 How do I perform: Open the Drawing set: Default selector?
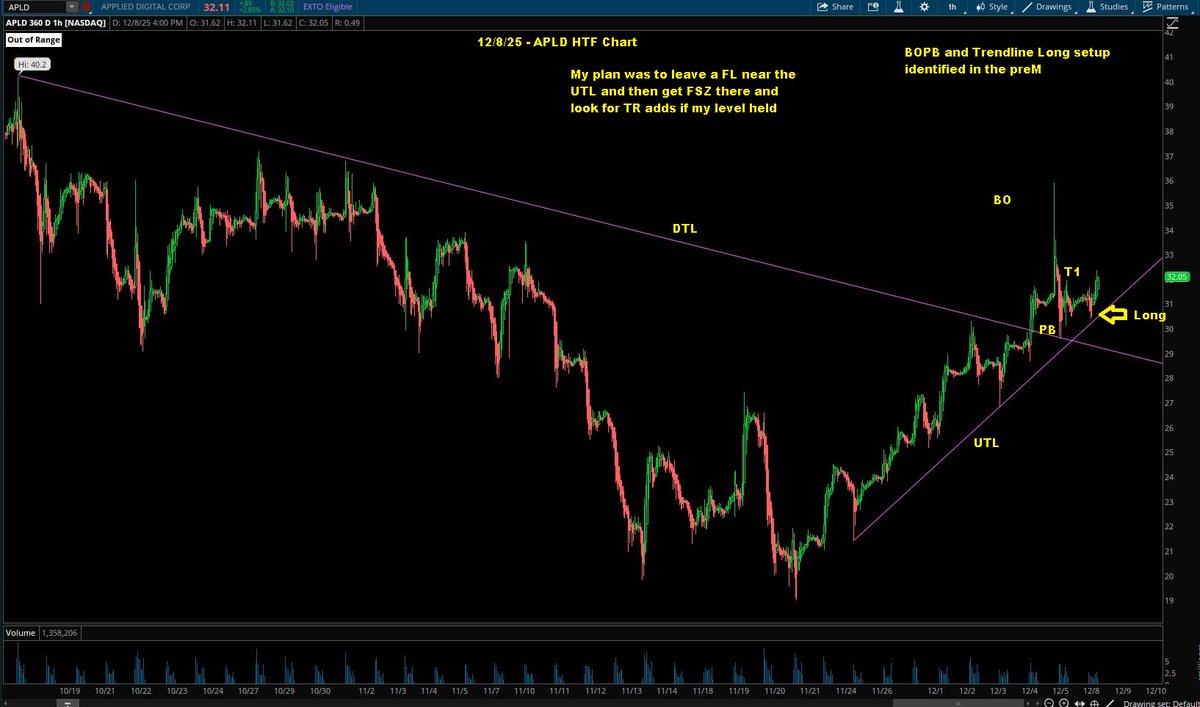[1160, 702]
